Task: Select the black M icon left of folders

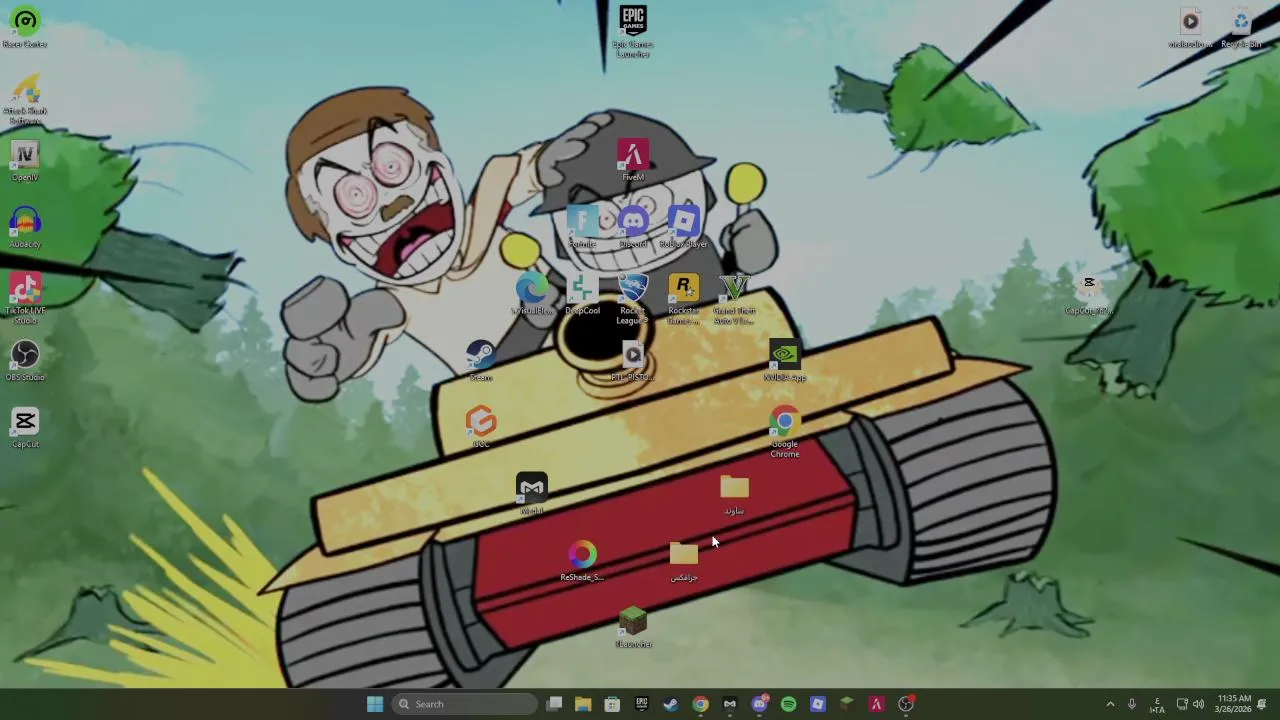Action: [531, 495]
